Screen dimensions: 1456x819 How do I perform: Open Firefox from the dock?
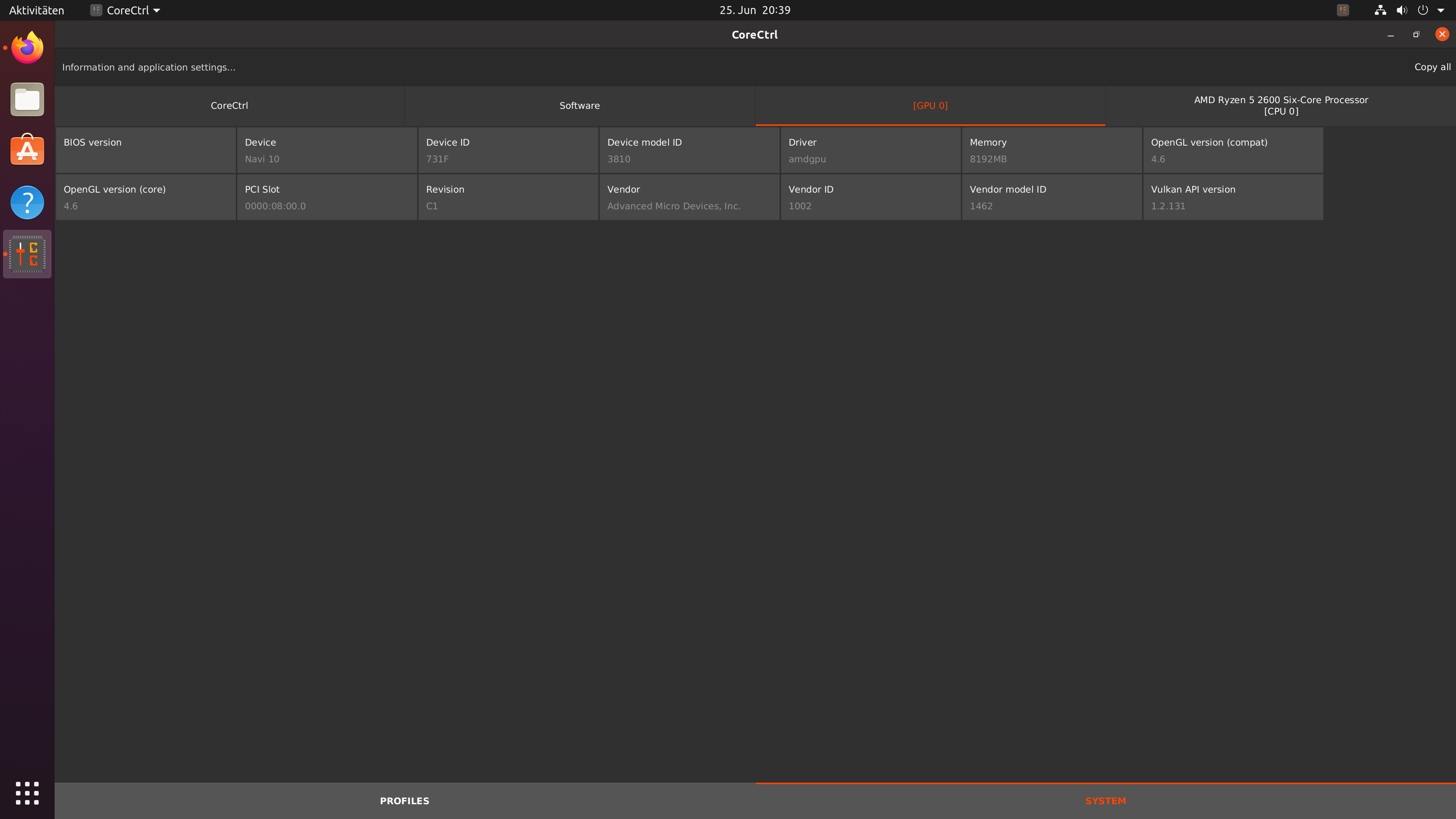pyautogui.click(x=27, y=48)
